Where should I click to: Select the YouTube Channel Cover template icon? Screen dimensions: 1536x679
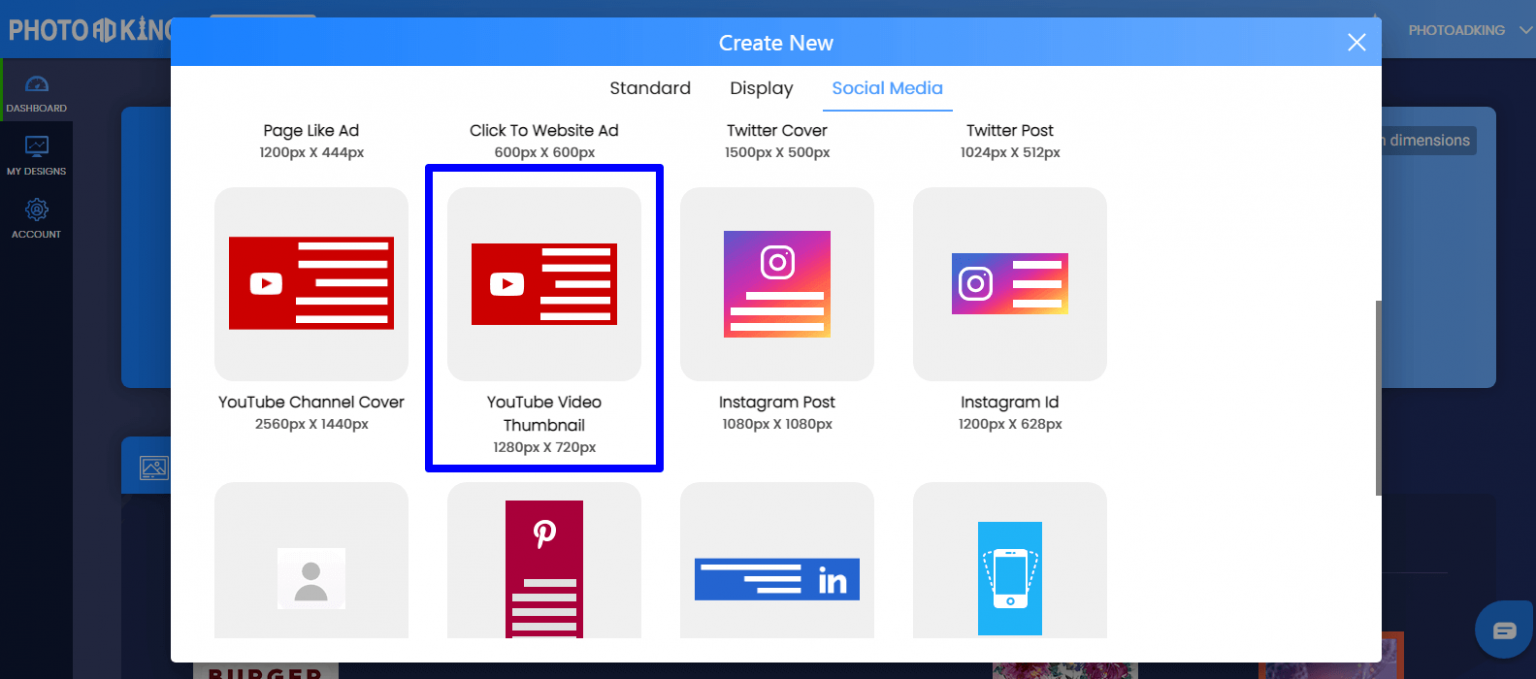coord(311,283)
